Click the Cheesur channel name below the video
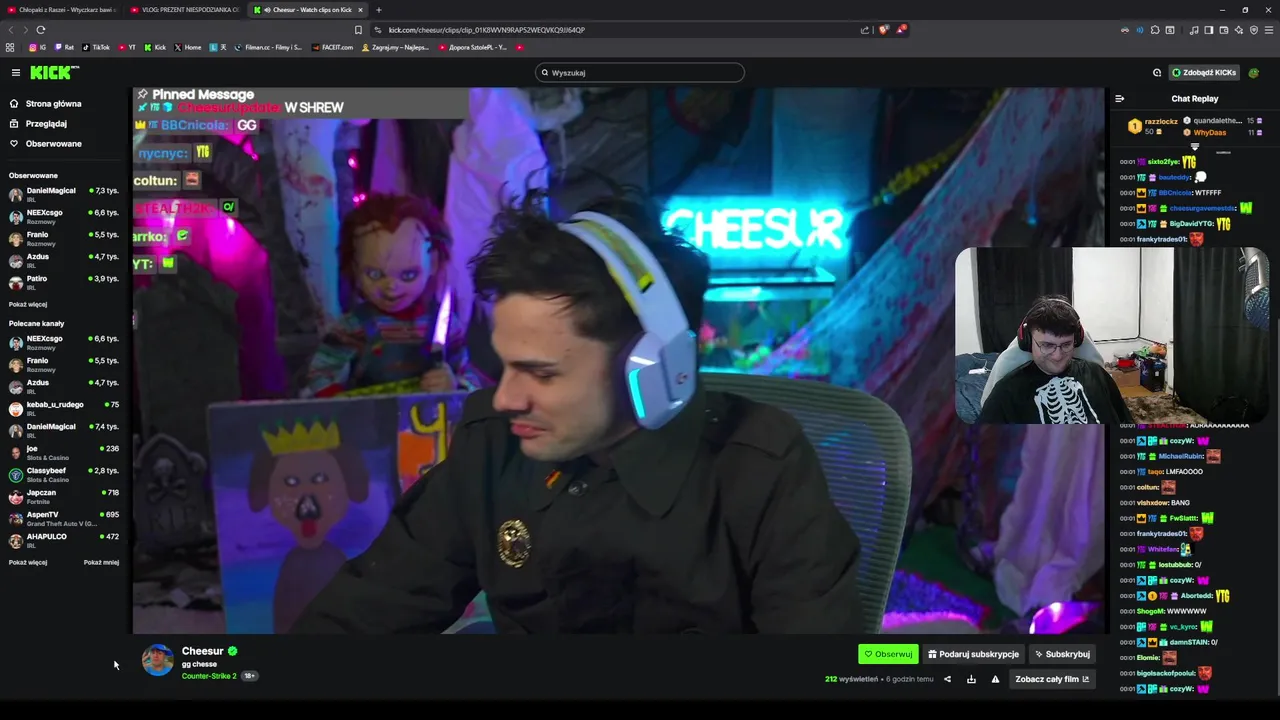Viewport: 1280px width, 720px height. coord(202,651)
